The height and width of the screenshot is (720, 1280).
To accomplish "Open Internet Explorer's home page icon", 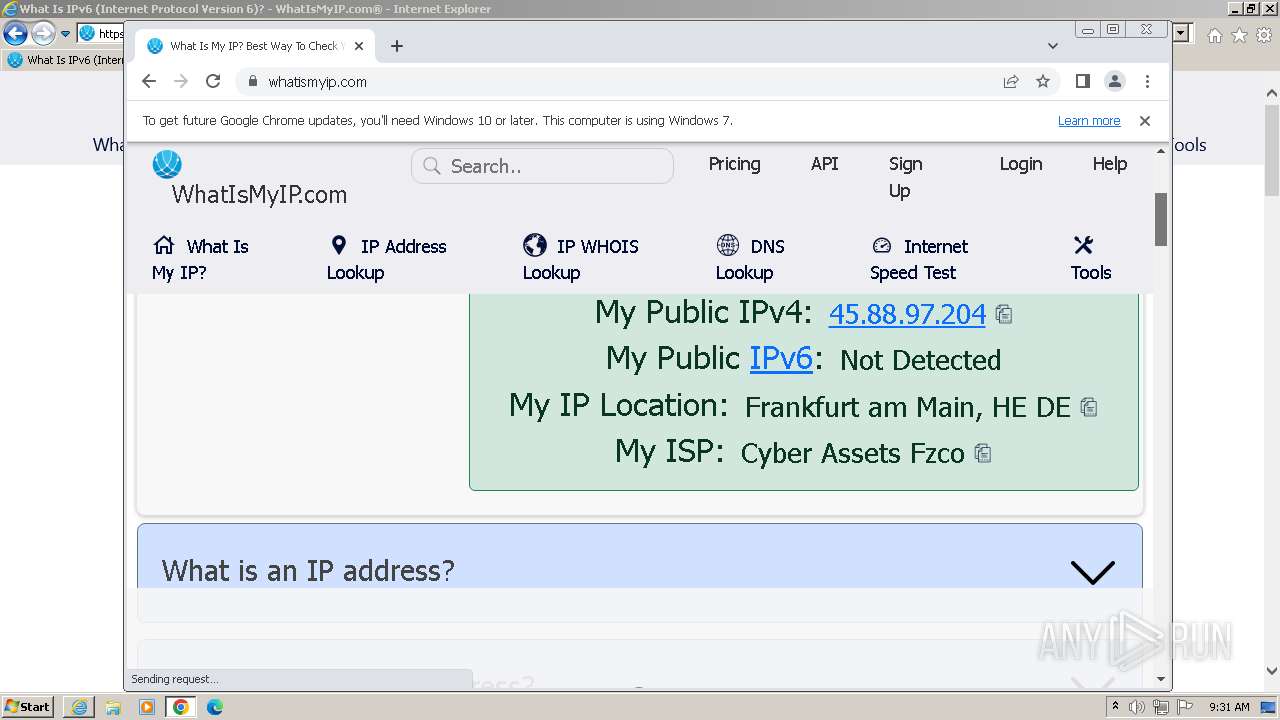I will (1214, 35).
